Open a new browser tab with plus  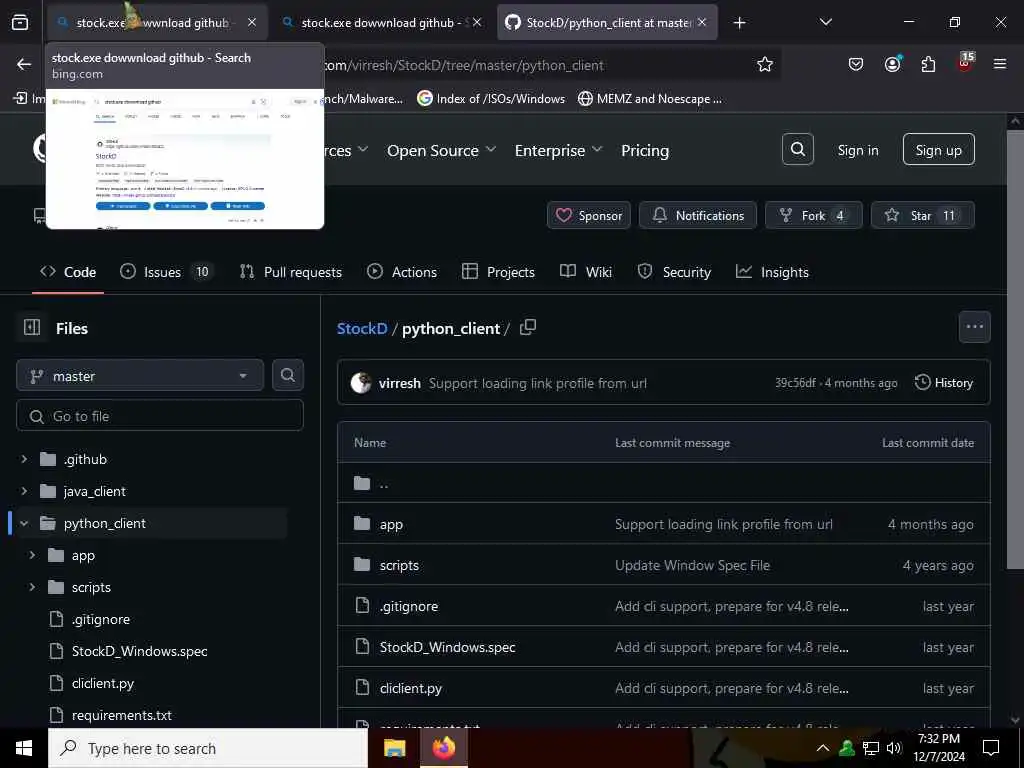coord(739,23)
